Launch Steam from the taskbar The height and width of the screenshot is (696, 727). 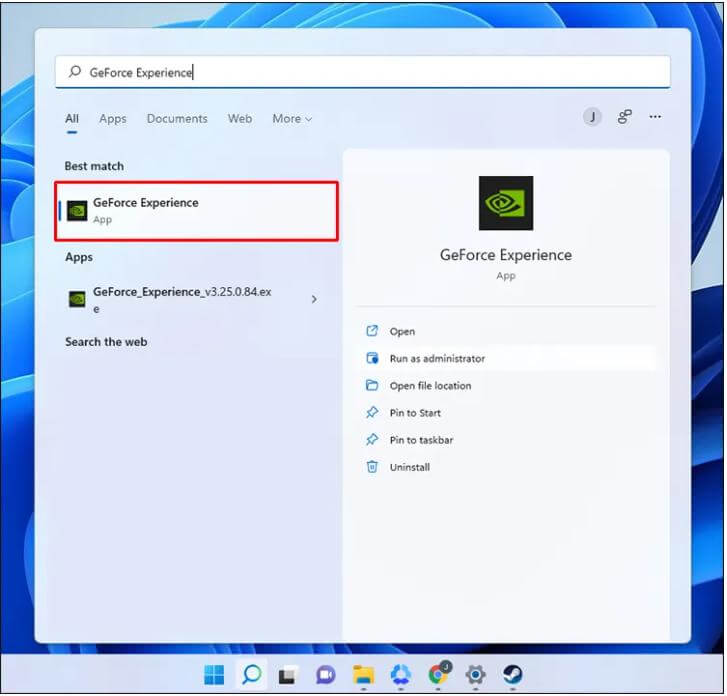(513, 675)
